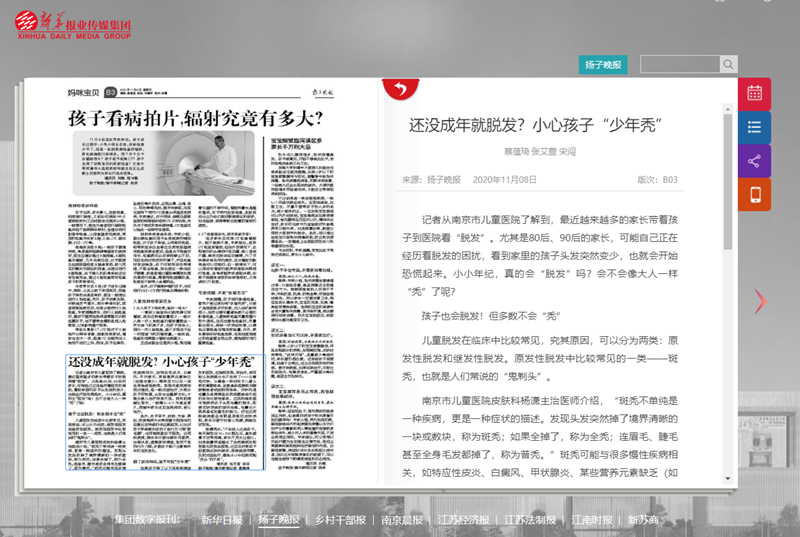Click the date 2020年11月08日

click(505, 180)
